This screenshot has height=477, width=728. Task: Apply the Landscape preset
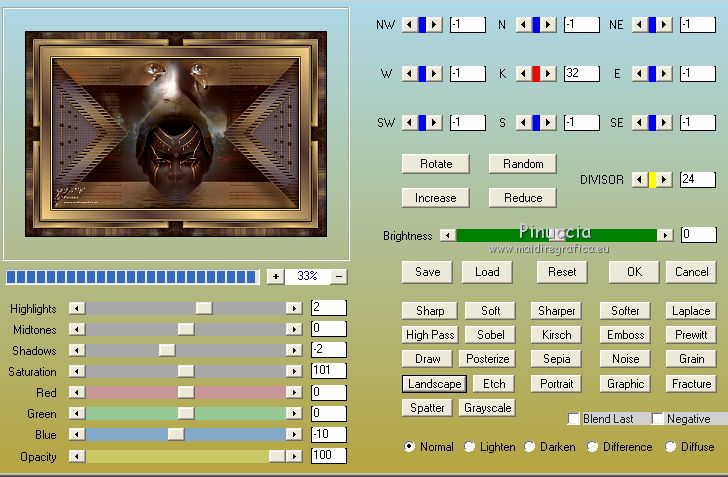tap(434, 384)
